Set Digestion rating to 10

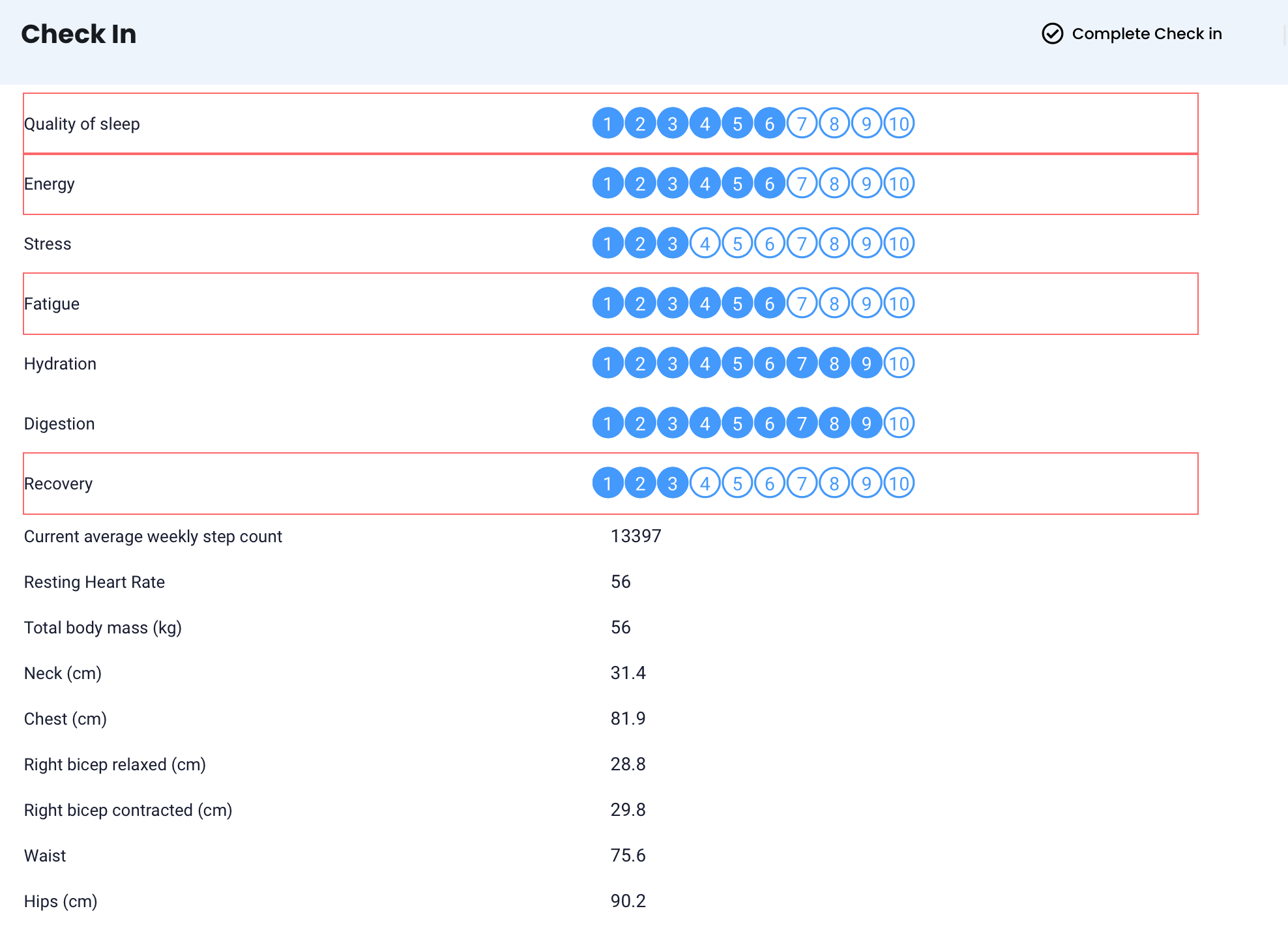(899, 424)
